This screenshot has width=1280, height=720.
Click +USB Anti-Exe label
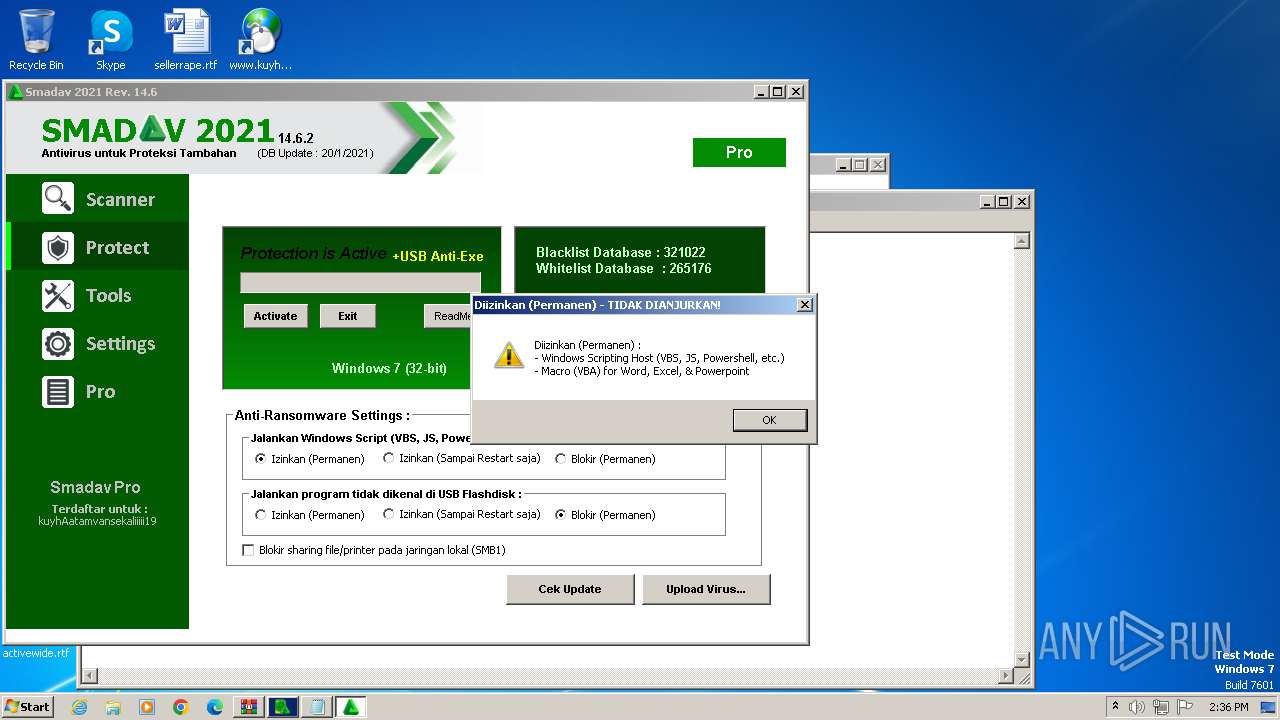(437, 256)
